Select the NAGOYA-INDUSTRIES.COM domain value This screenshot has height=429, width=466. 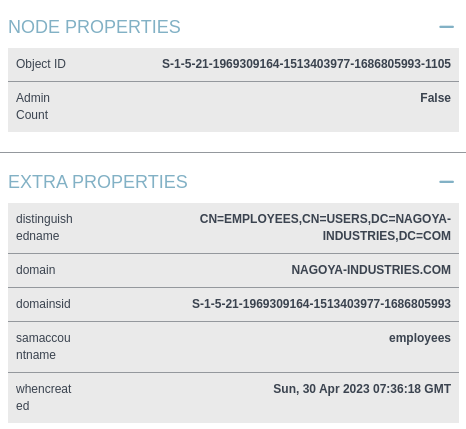371,270
